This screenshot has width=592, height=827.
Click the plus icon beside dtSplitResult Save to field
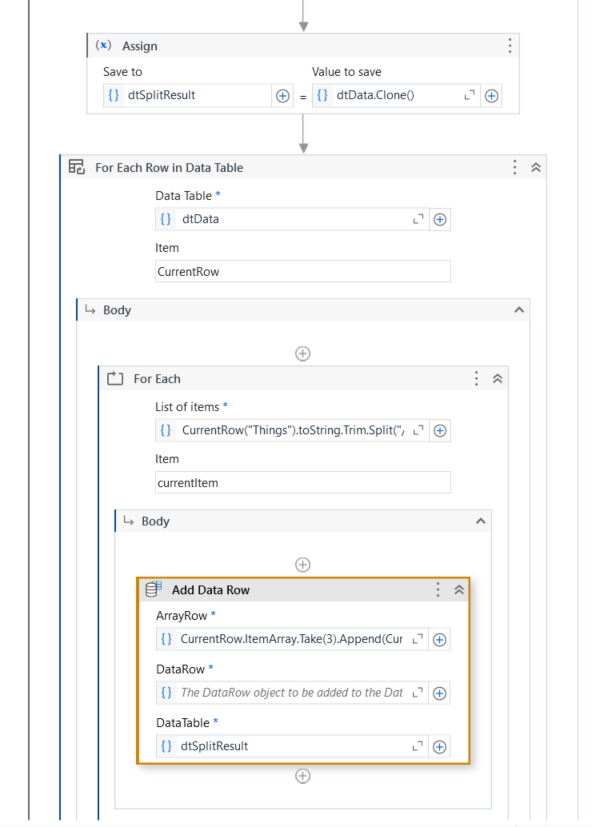pos(284,95)
